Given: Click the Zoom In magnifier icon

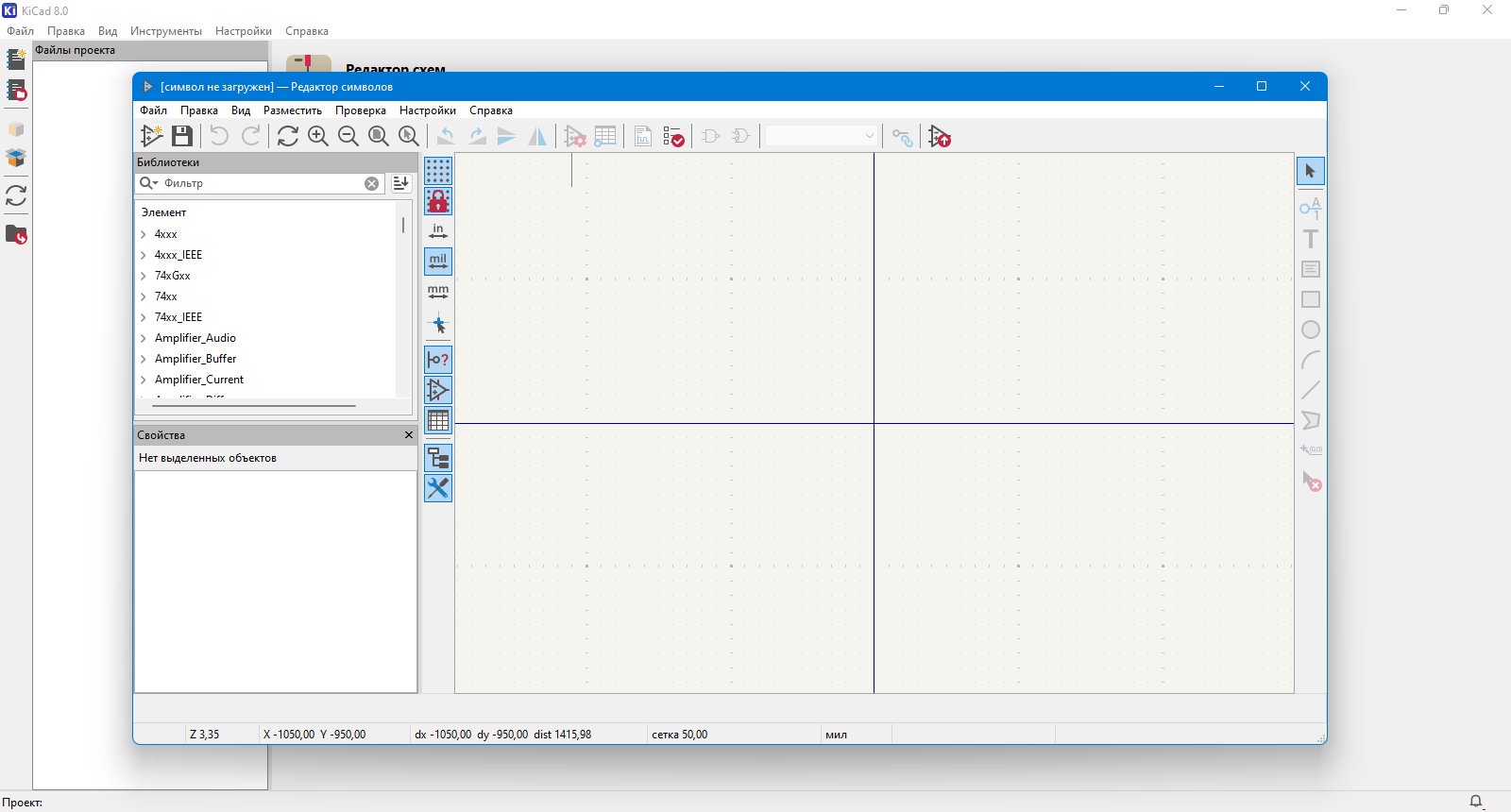Looking at the screenshot, I should (x=318, y=136).
